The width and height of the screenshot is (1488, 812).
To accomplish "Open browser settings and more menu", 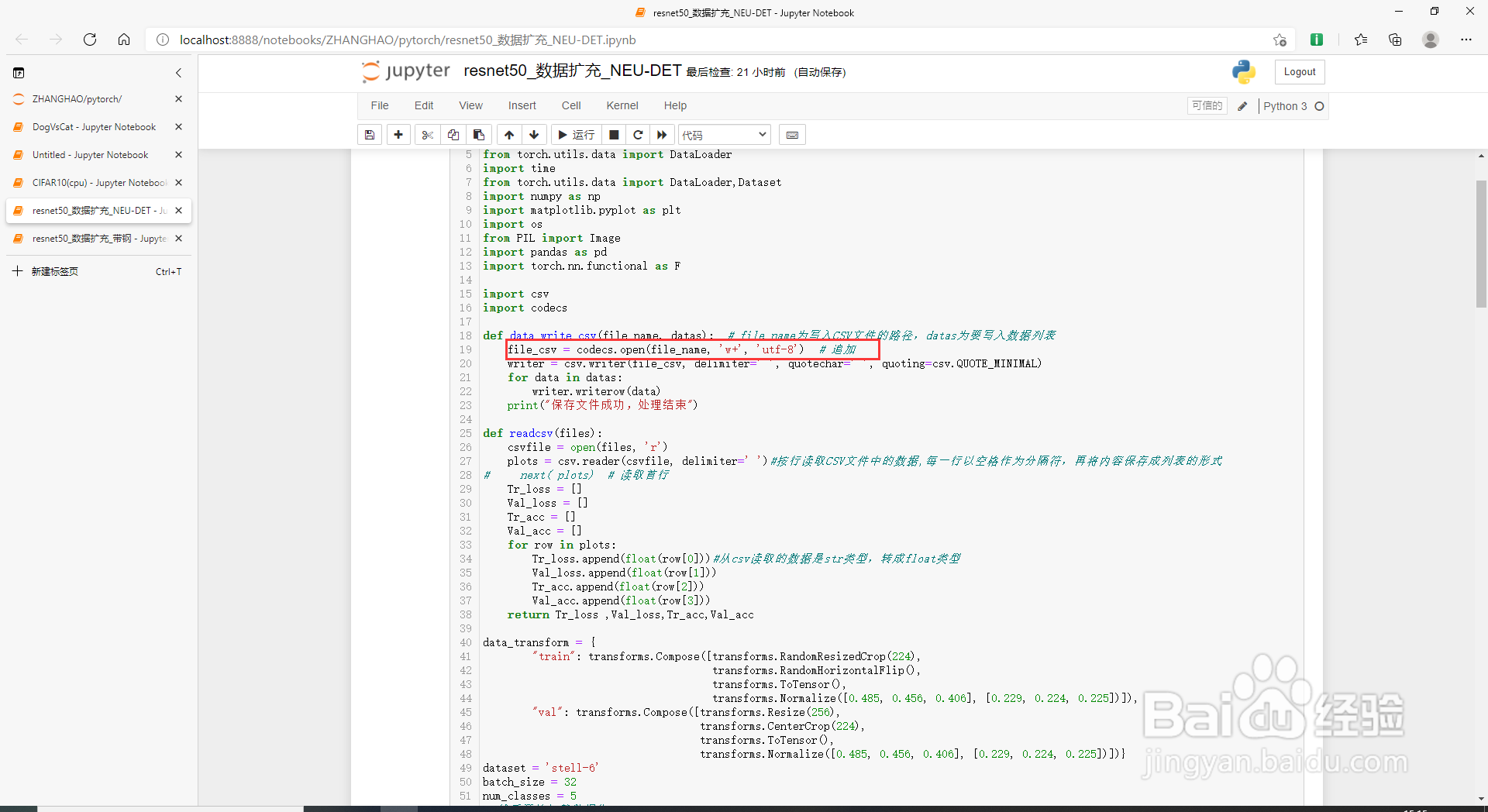I will click(x=1466, y=40).
